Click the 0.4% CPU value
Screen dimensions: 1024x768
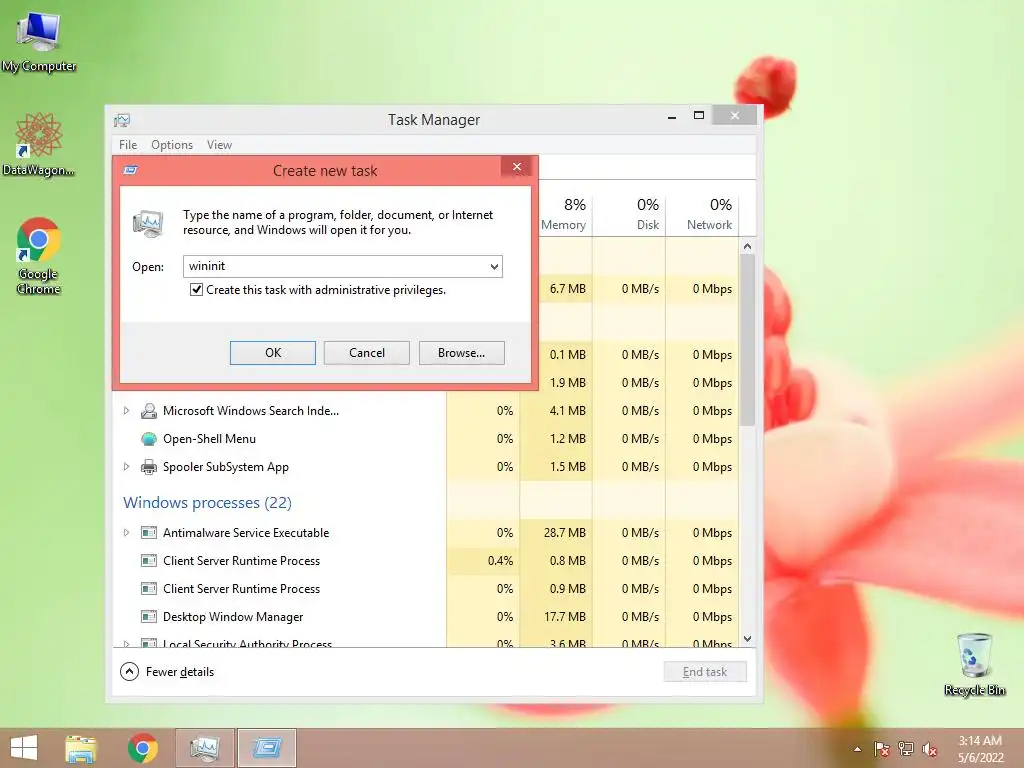[x=500, y=561]
